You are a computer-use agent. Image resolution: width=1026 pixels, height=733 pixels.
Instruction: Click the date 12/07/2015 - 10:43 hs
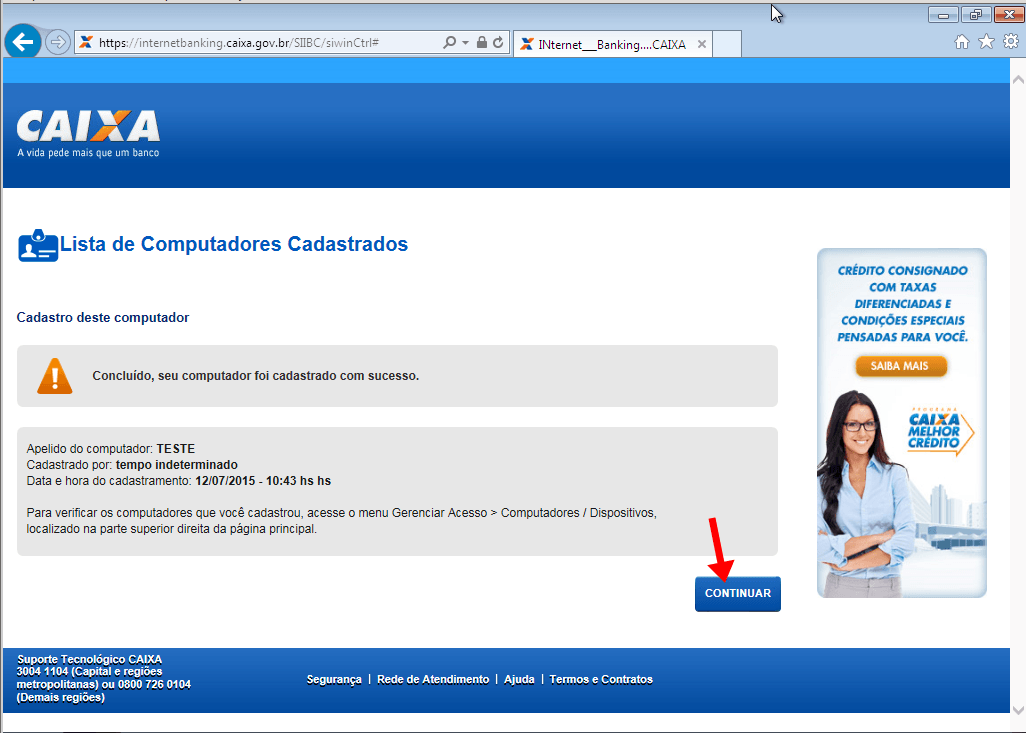pyautogui.click(x=255, y=481)
